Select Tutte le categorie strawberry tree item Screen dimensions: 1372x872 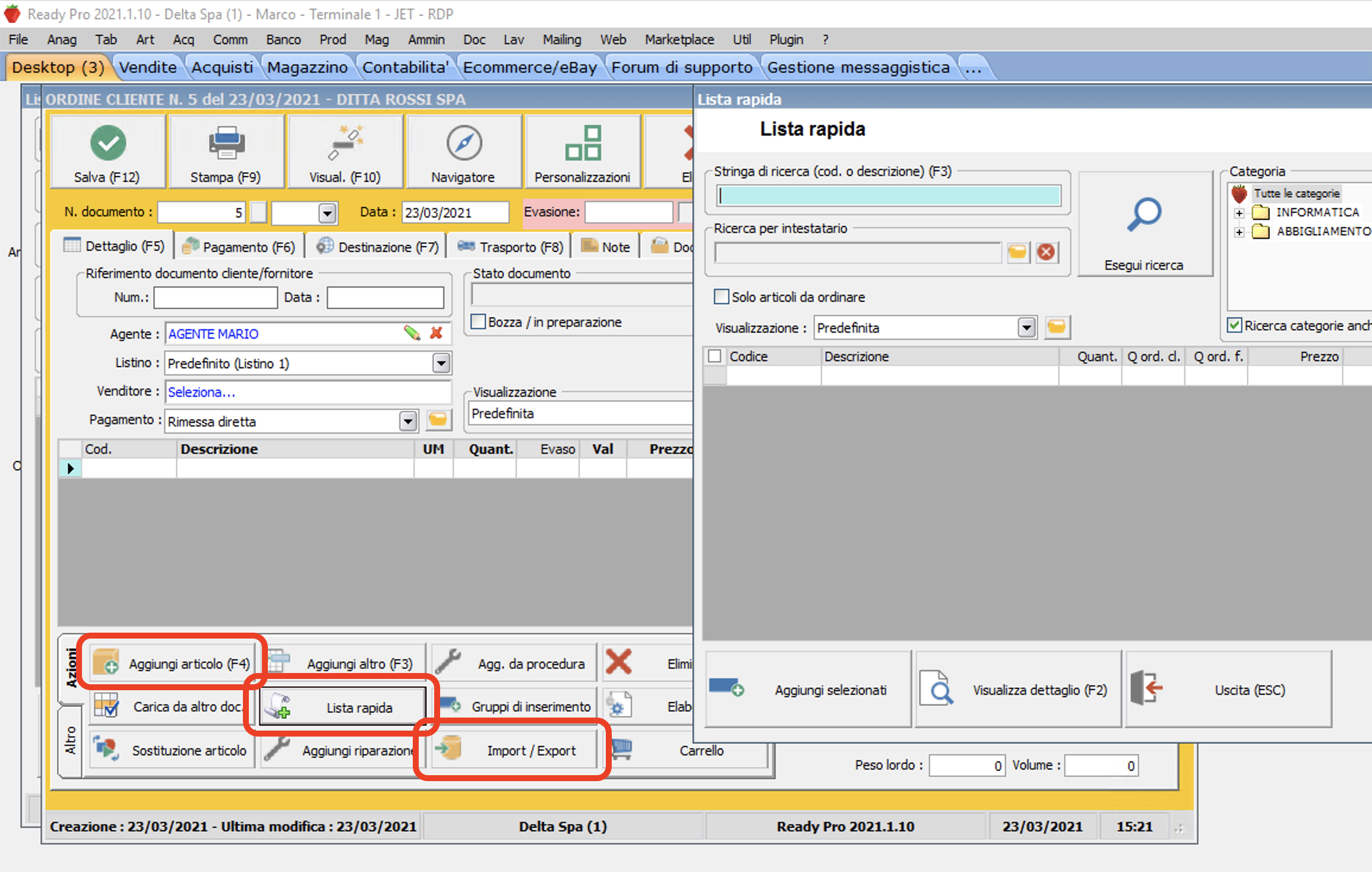pos(1296,193)
